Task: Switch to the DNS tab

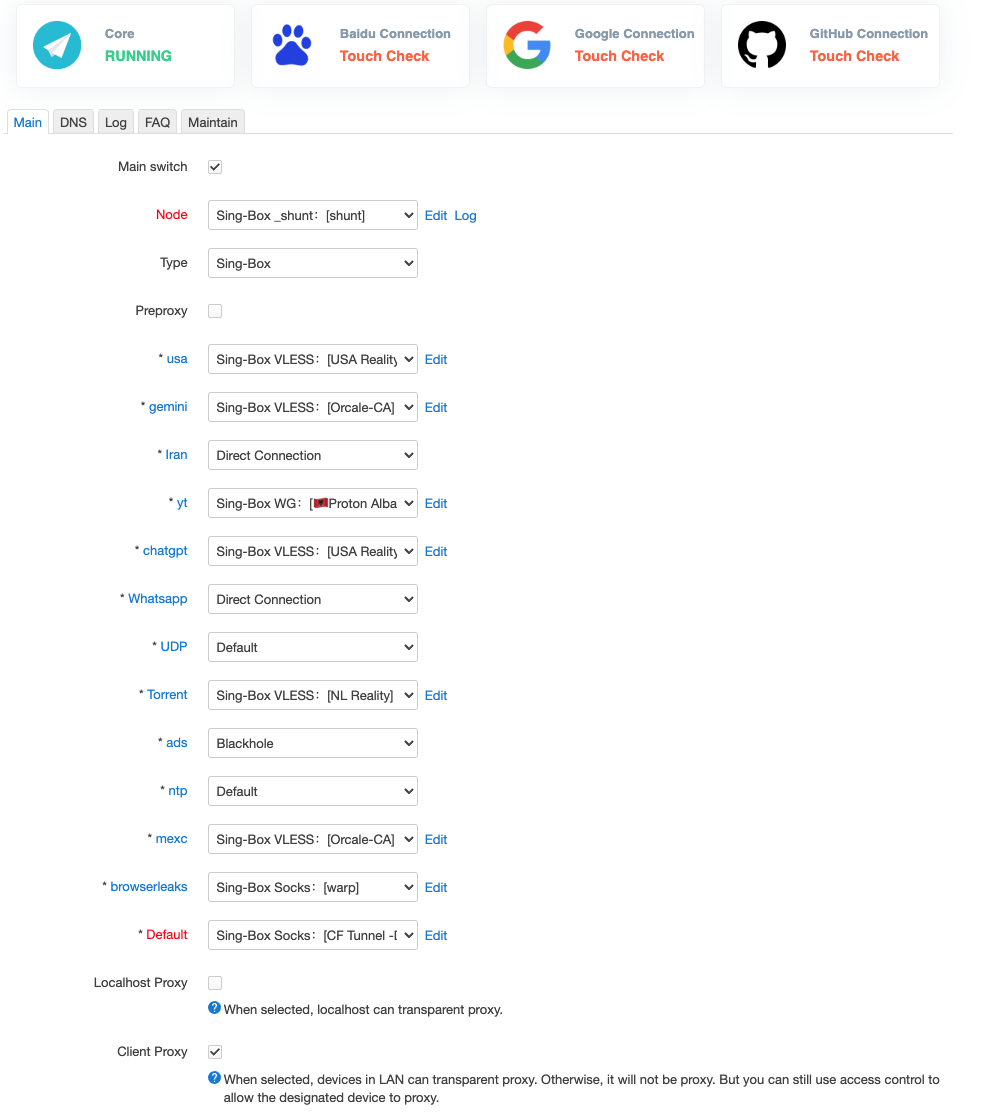Action: click(x=73, y=122)
